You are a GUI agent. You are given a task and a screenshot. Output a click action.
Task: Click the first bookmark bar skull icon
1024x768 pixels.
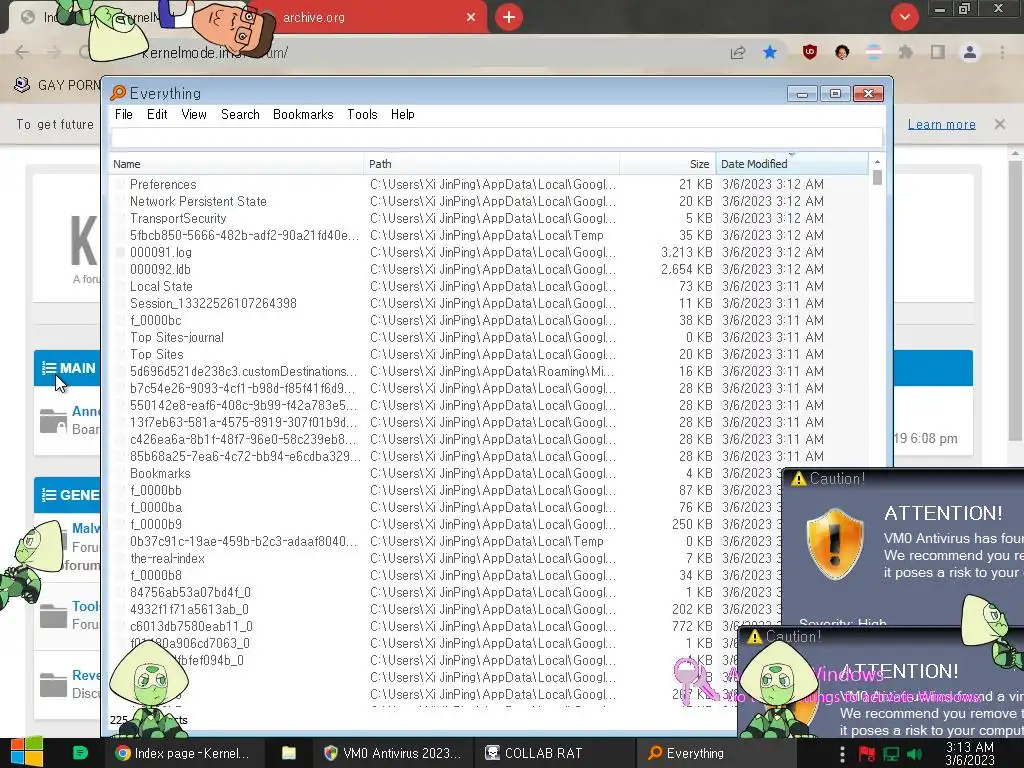22,85
